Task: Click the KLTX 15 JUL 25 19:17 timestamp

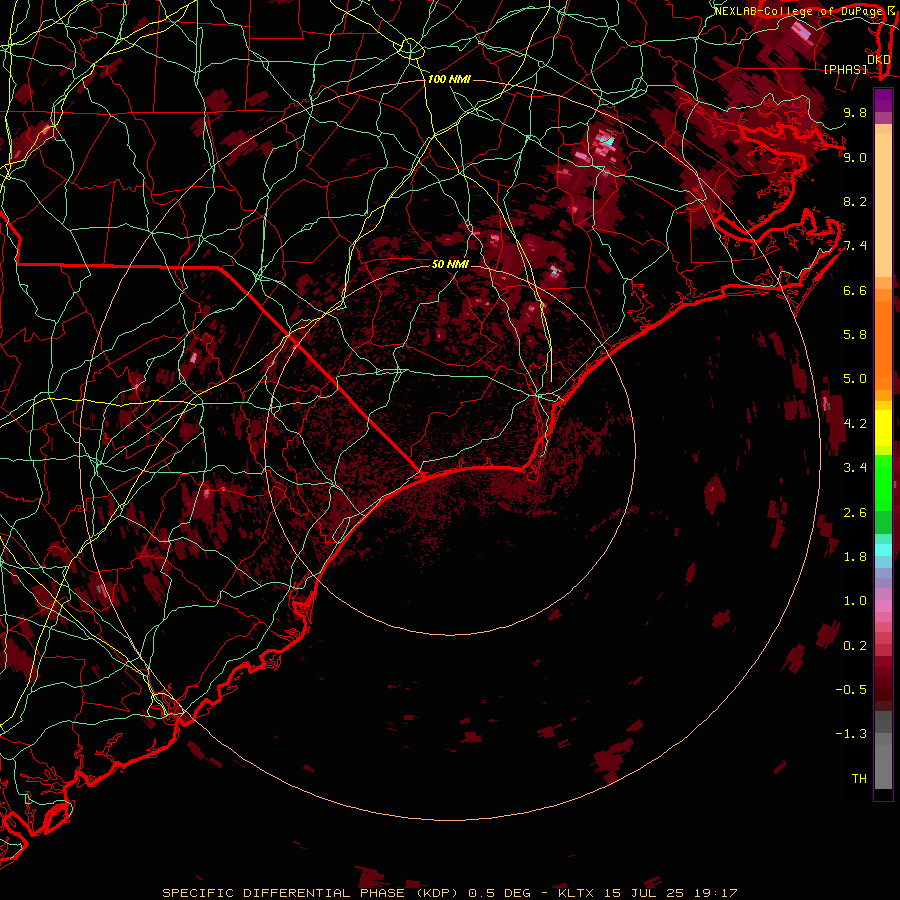Action: pos(647,893)
